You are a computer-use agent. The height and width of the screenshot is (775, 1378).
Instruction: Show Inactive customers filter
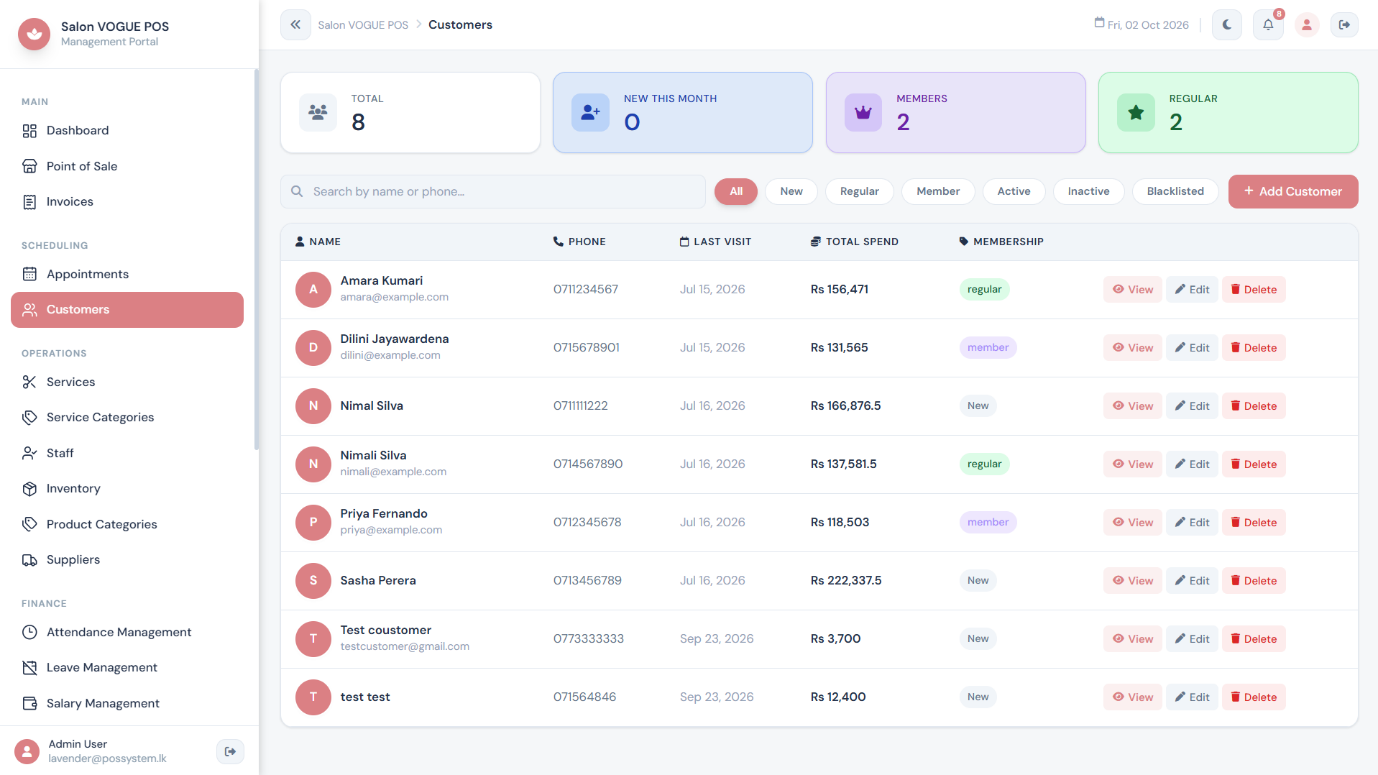(1088, 191)
